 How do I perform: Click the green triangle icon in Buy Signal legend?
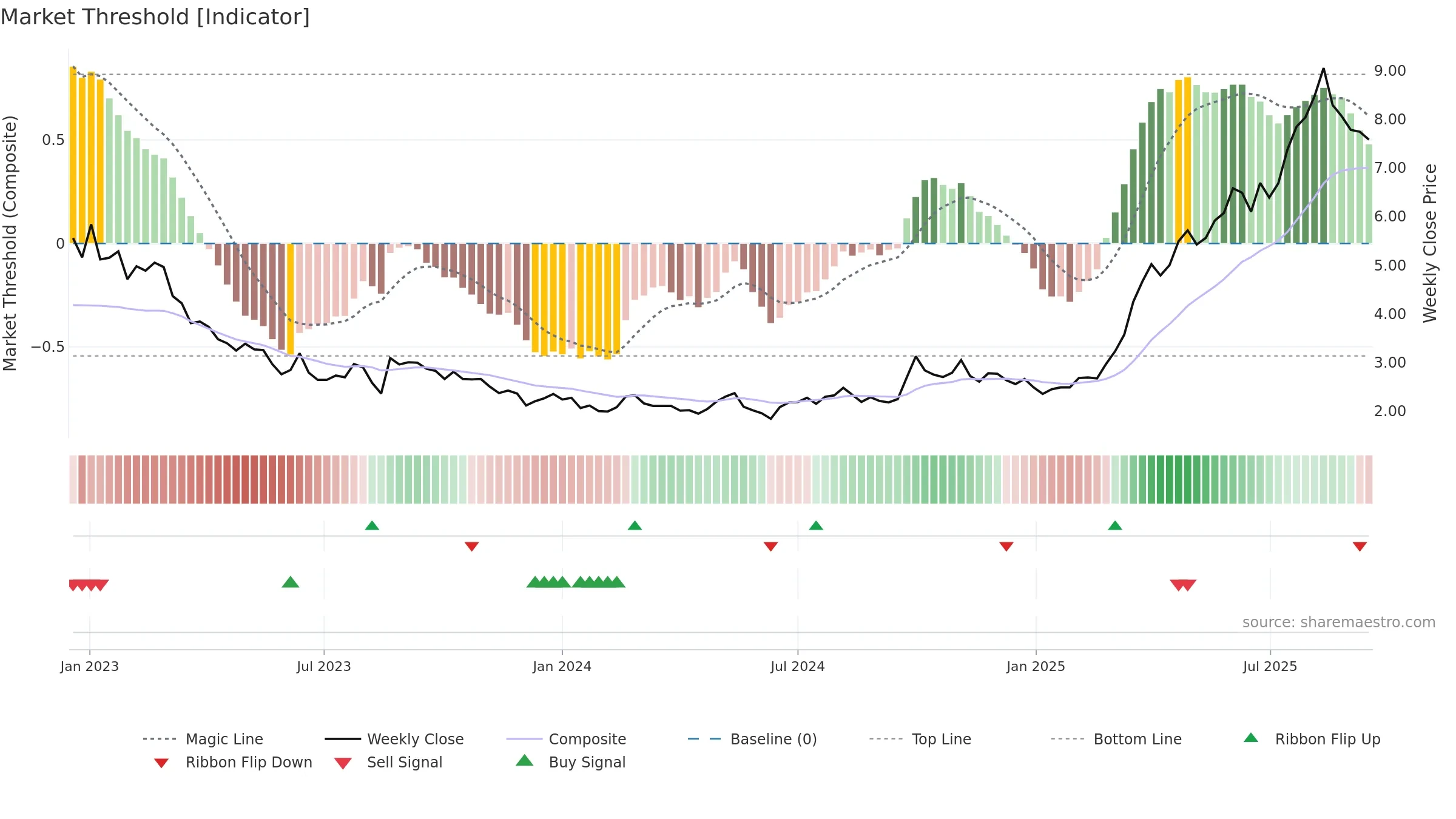tap(525, 760)
